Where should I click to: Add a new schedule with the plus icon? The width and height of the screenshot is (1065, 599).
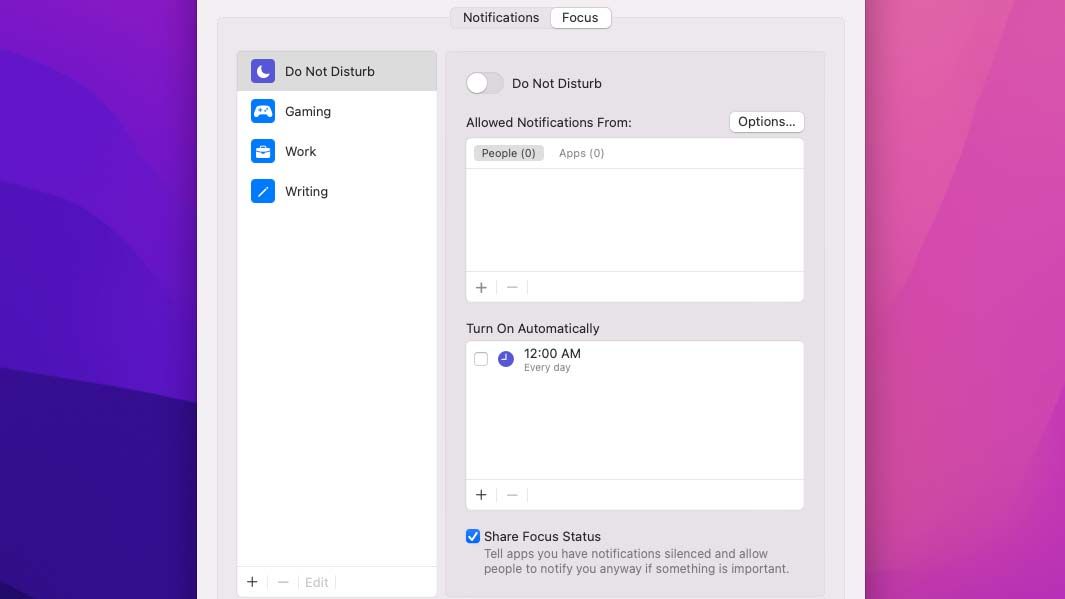481,494
